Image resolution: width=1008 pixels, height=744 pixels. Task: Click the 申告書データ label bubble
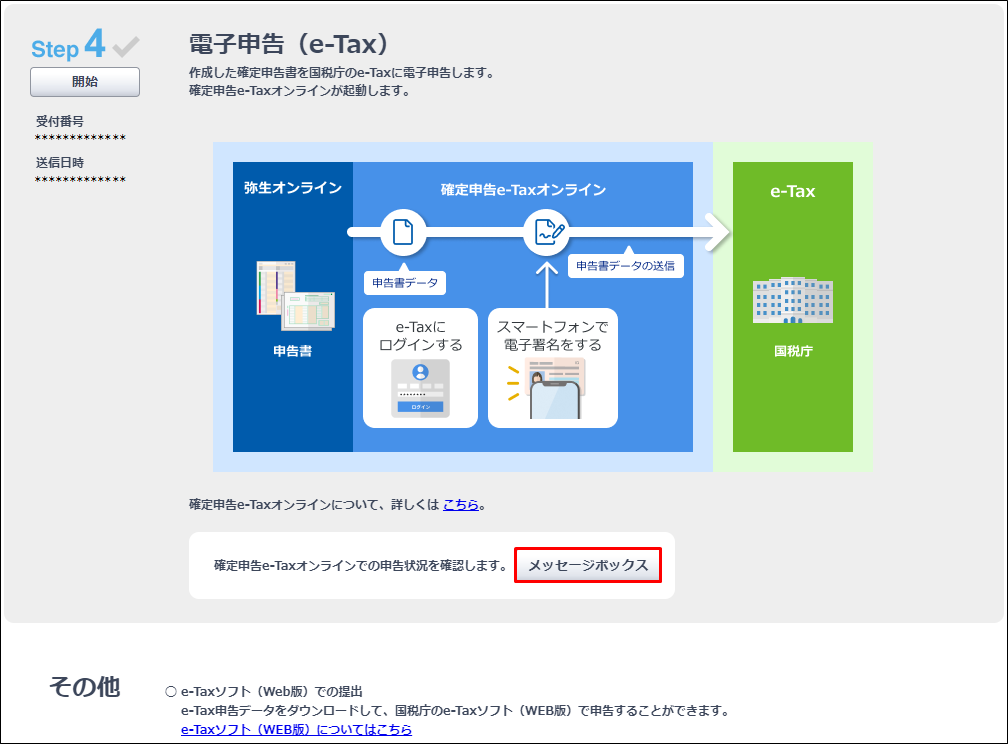click(405, 282)
